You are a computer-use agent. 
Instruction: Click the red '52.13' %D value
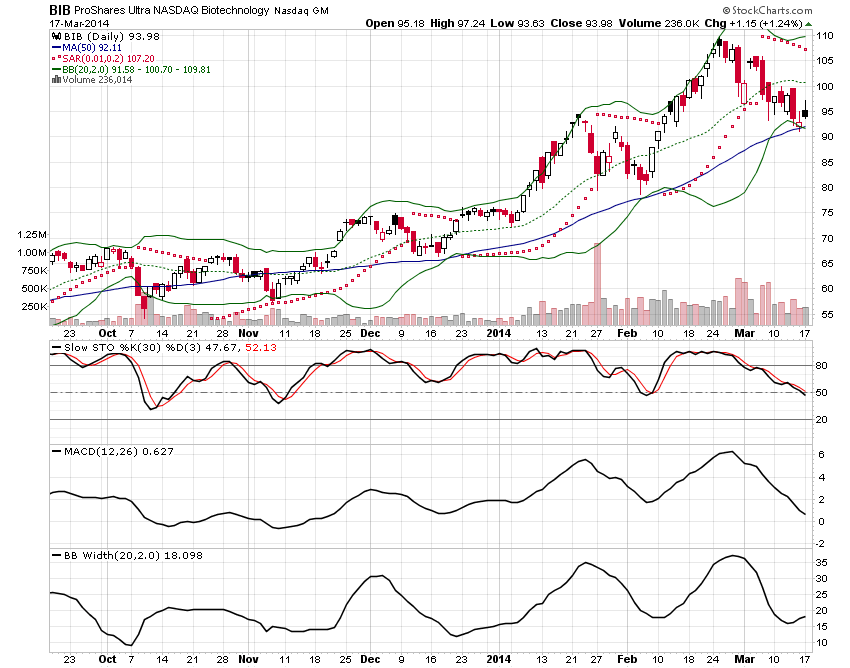tap(261, 348)
